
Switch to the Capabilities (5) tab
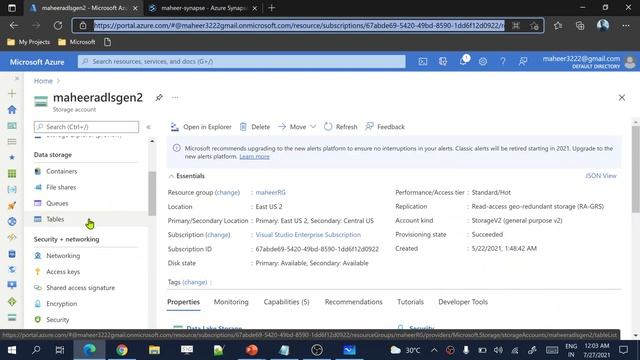(x=287, y=302)
